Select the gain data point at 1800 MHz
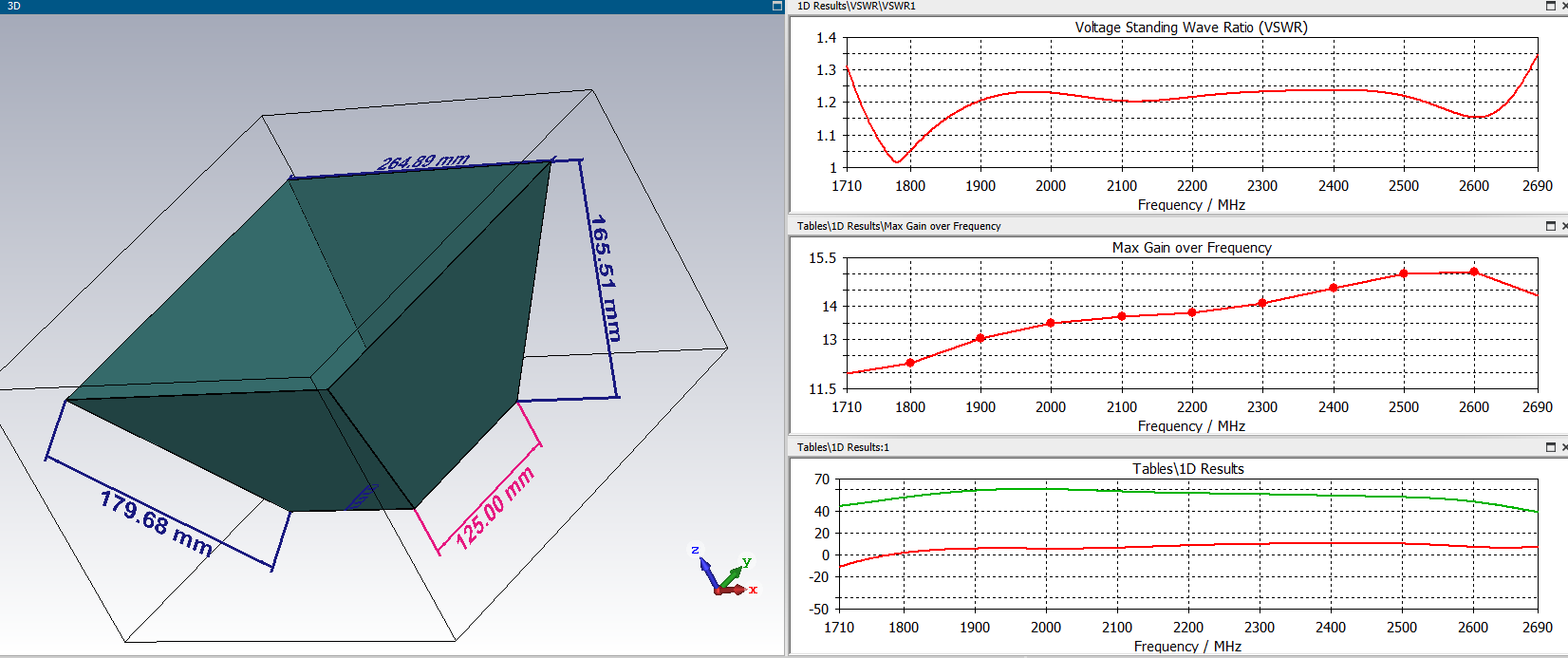The width and height of the screenshot is (1568, 658). [x=910, y=363]
